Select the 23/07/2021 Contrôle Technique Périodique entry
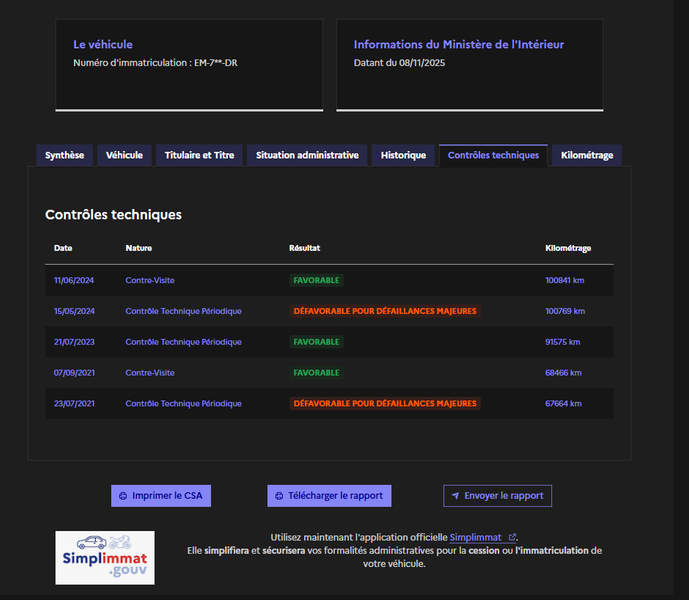The height and width of the screenshot is (600, 689). (329, 403)
